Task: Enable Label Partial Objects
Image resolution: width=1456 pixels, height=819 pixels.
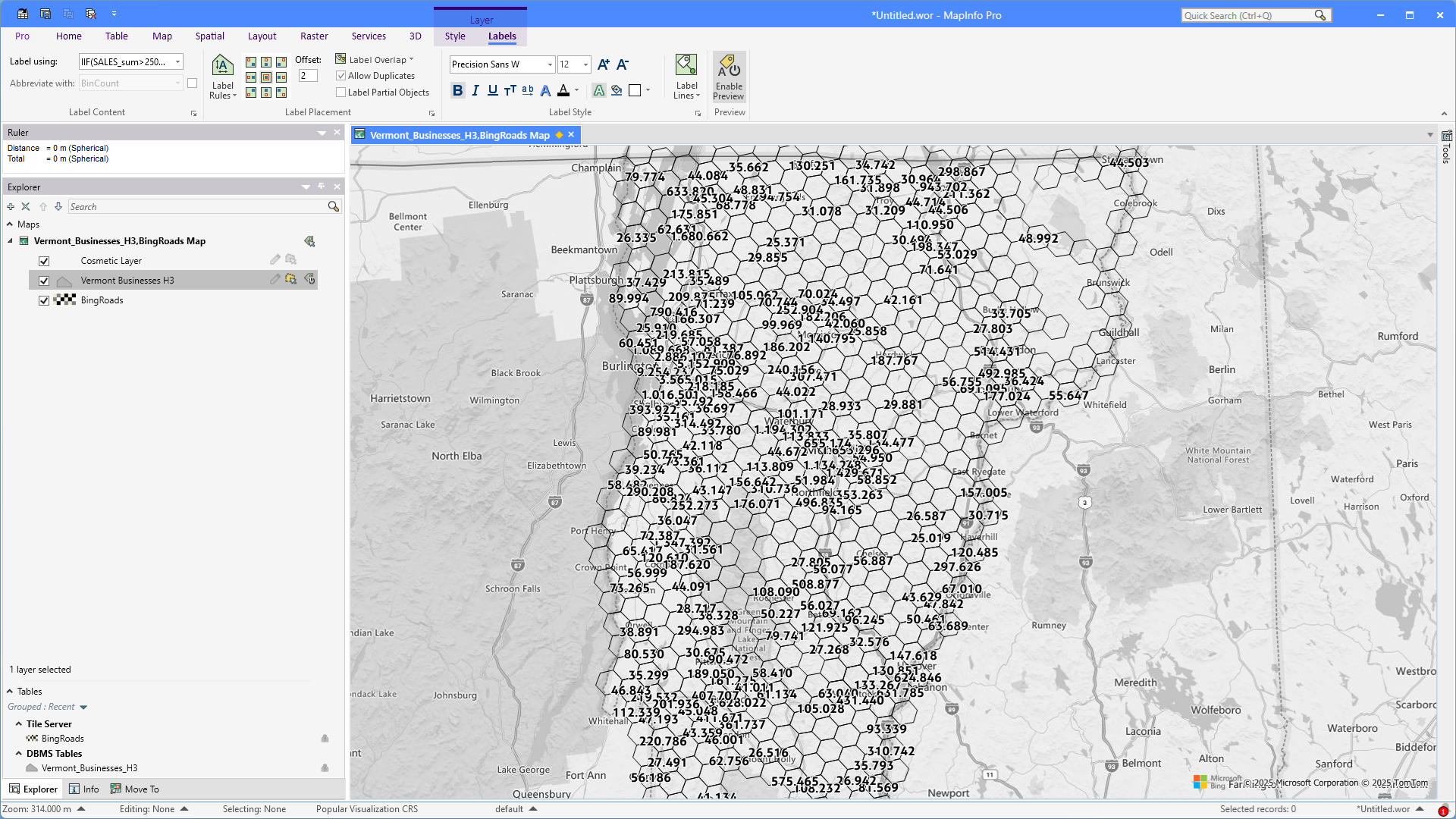Action: point(341,92)
